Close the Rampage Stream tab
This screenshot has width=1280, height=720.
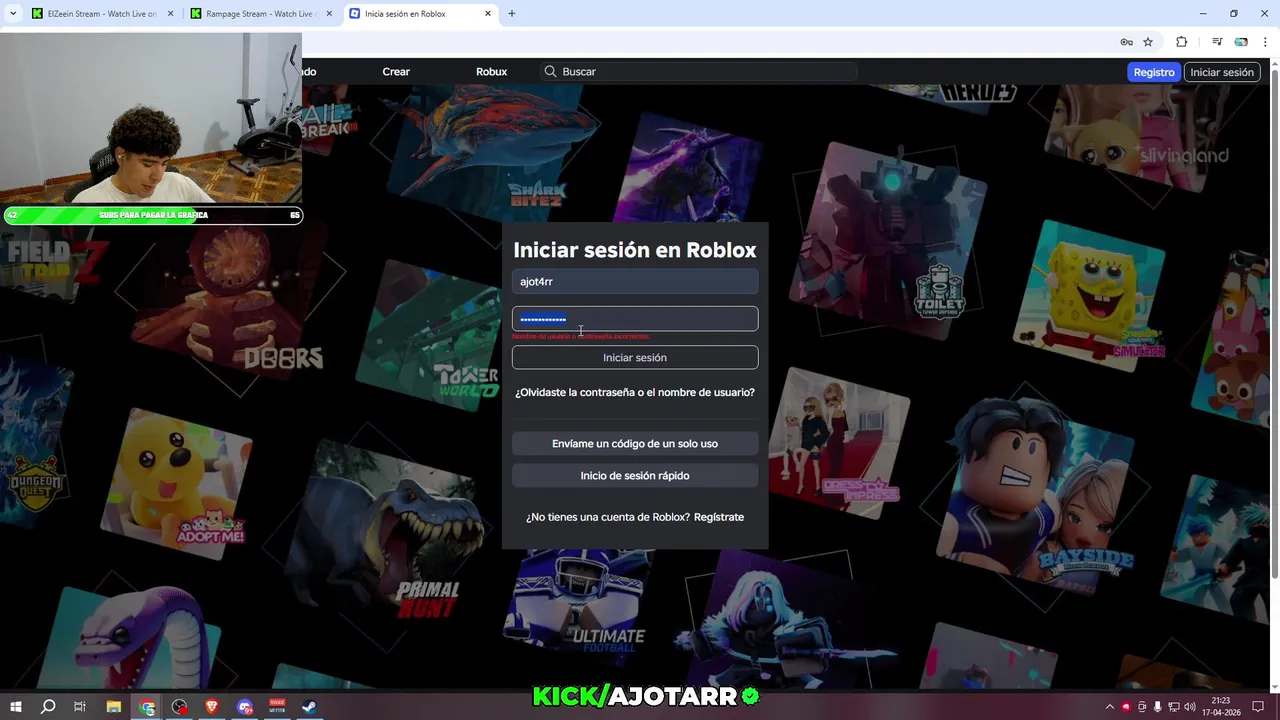tap(329, 14)
